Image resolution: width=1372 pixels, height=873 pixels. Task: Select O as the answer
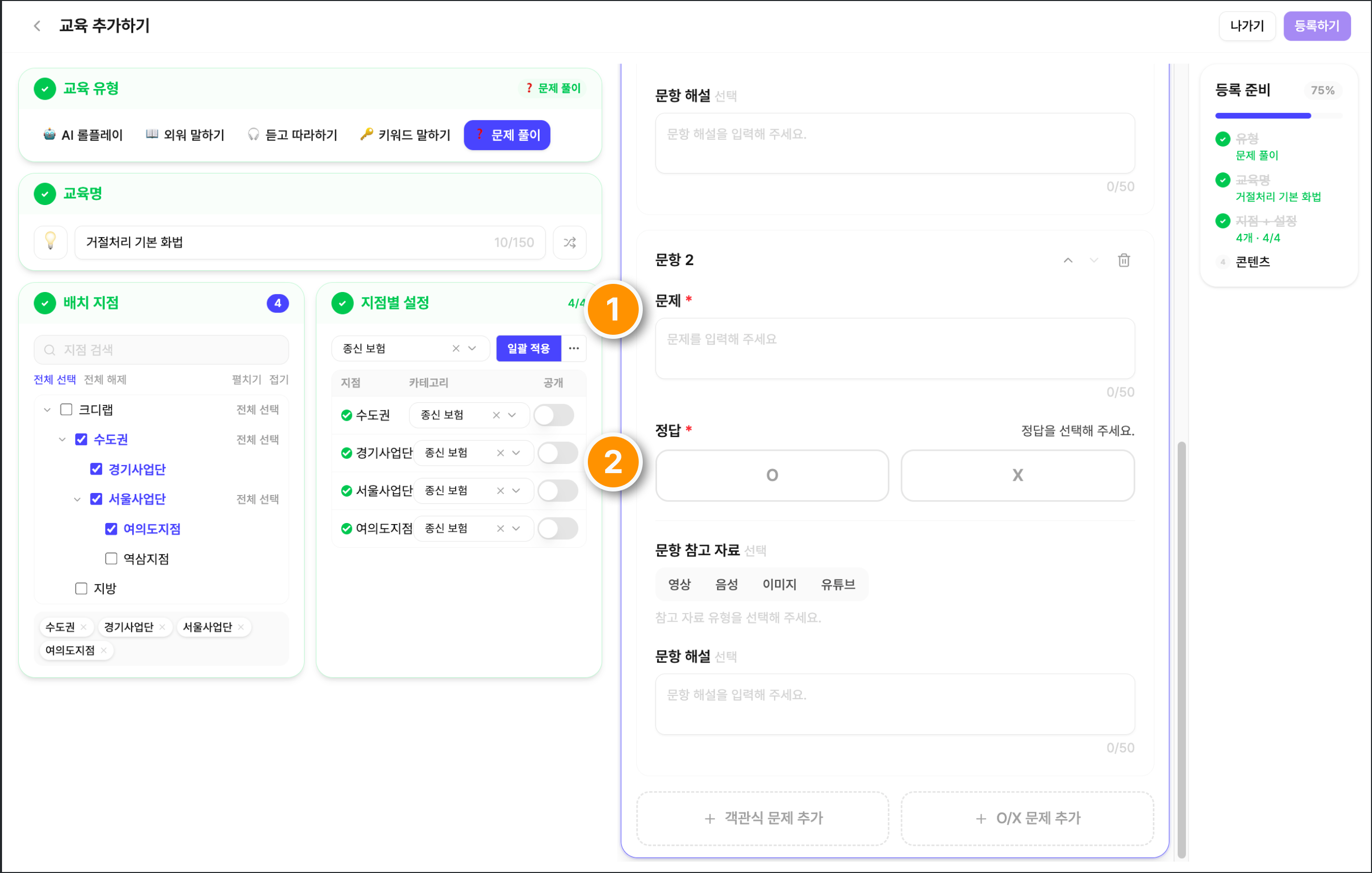[x=772, y=475]
